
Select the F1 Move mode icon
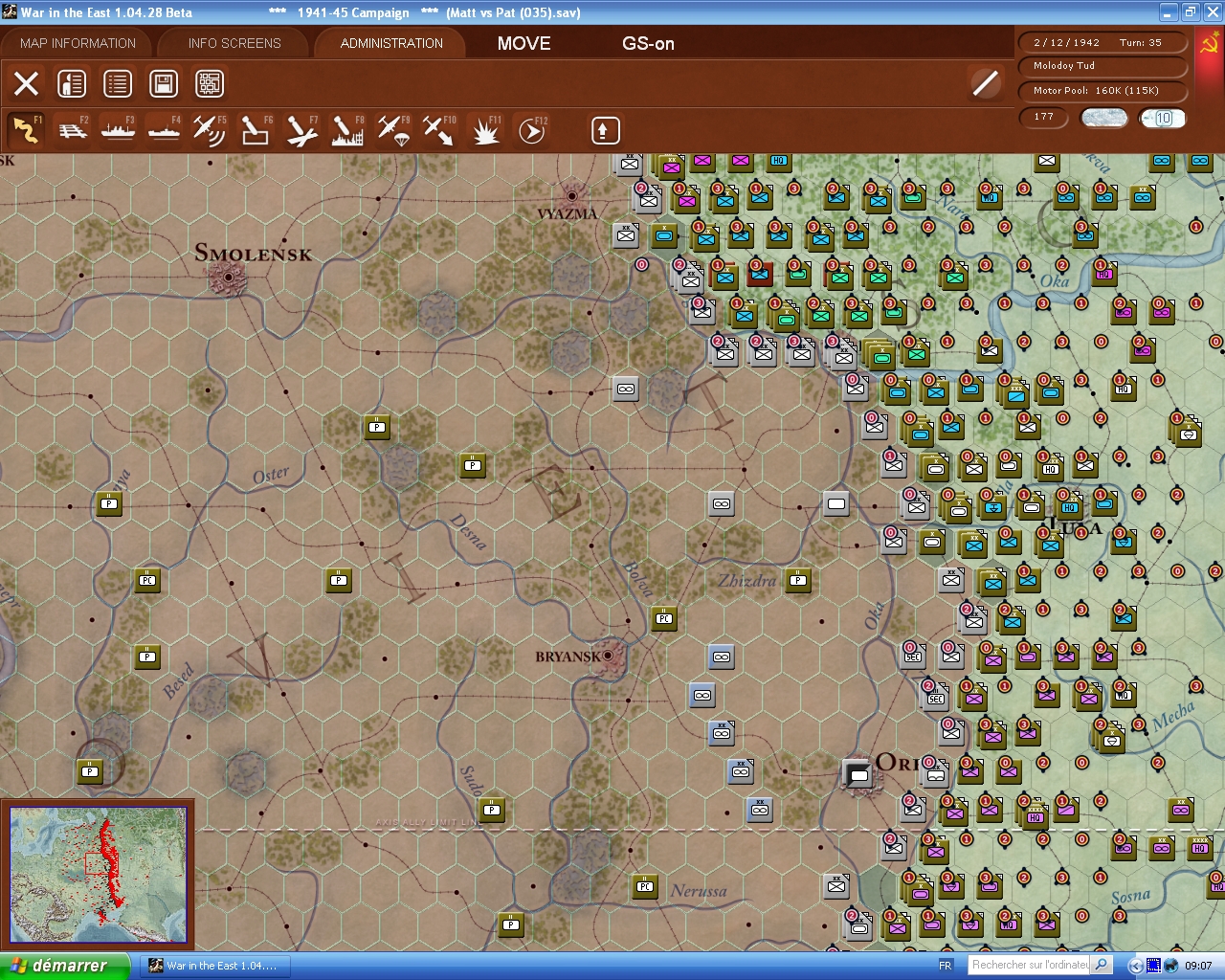pos(26,130)
